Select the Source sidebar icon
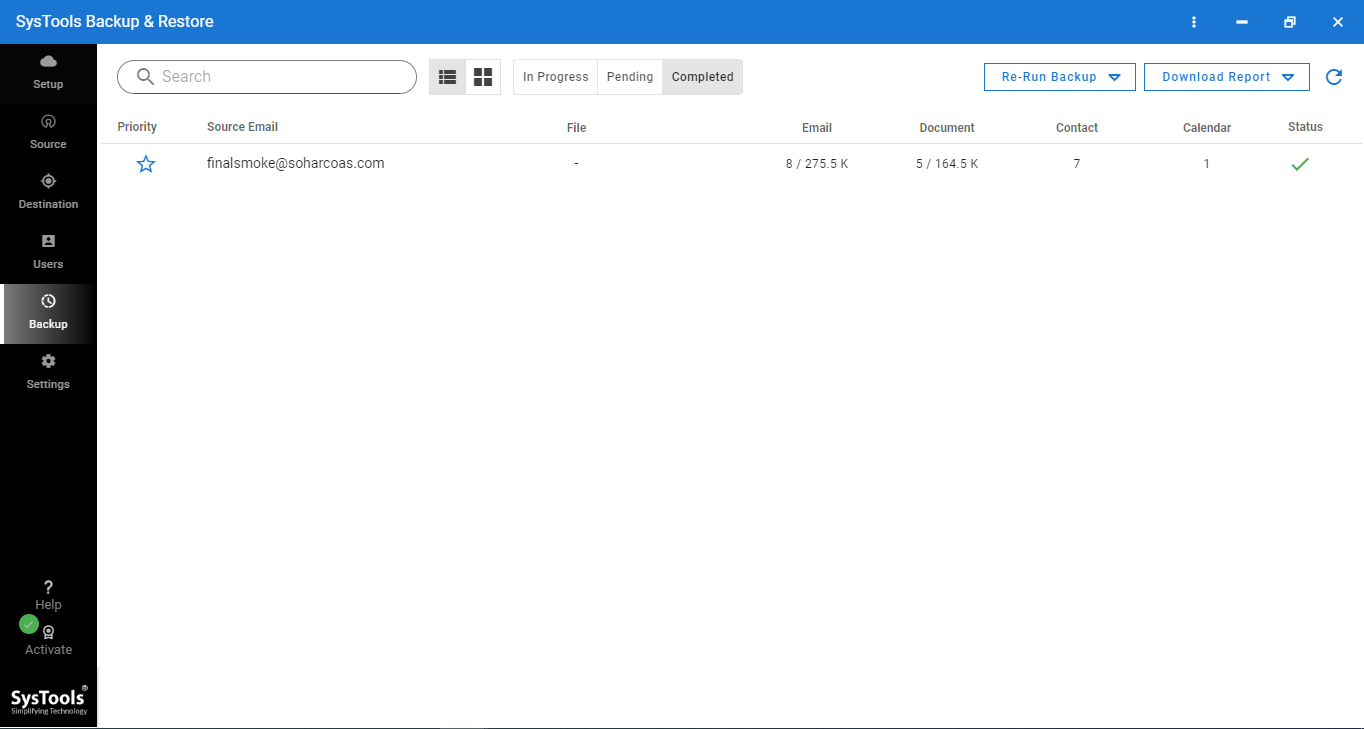The width and height of the screenshot is (1364, 729). [47, 131]
